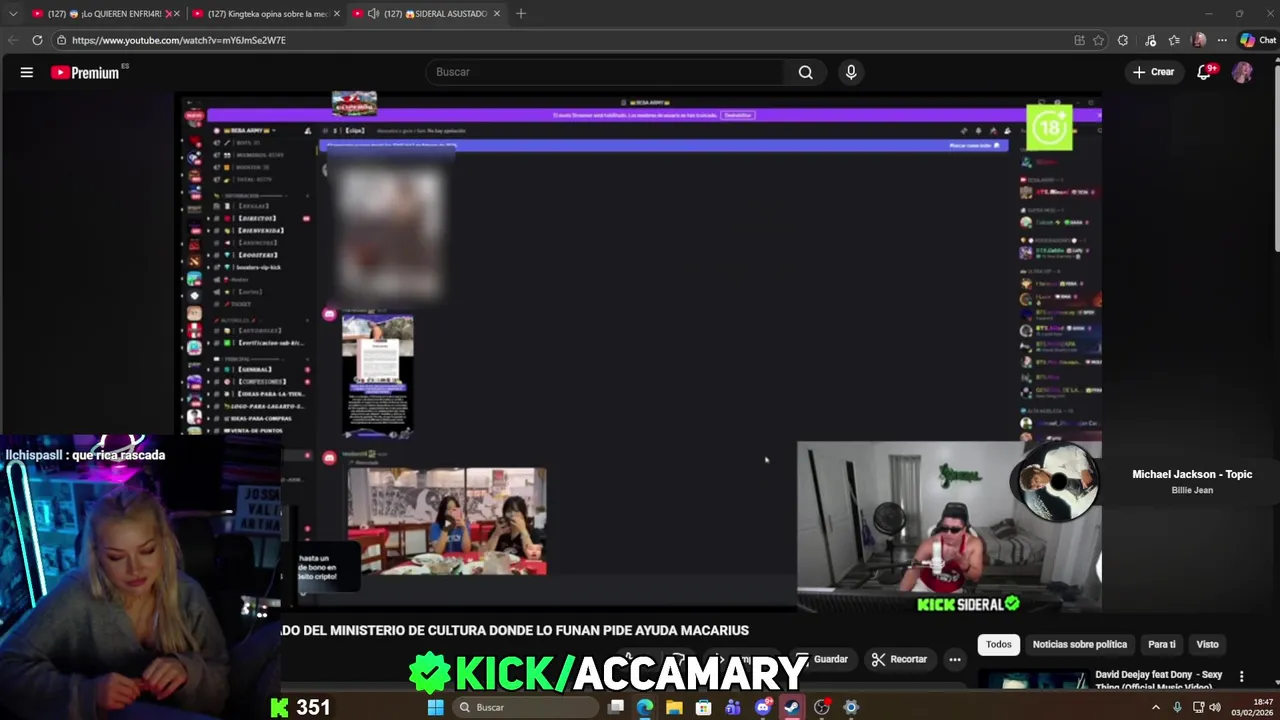Expand the tab search dropdown arrow
The image size is (1280, 720).
click(12, 14)
